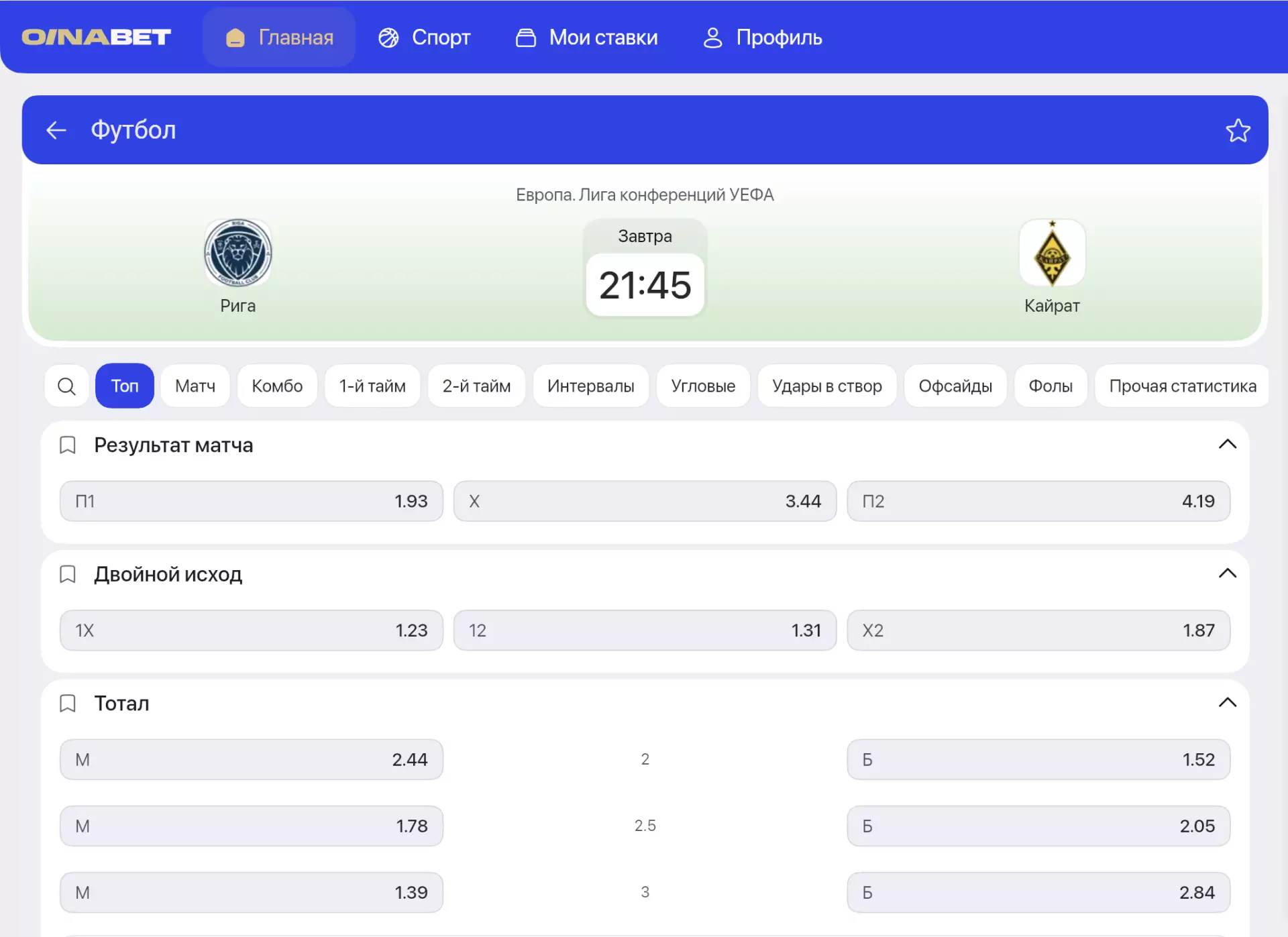Select 12 double chance 1.31

pyautogui.click(x=645, y=630)
